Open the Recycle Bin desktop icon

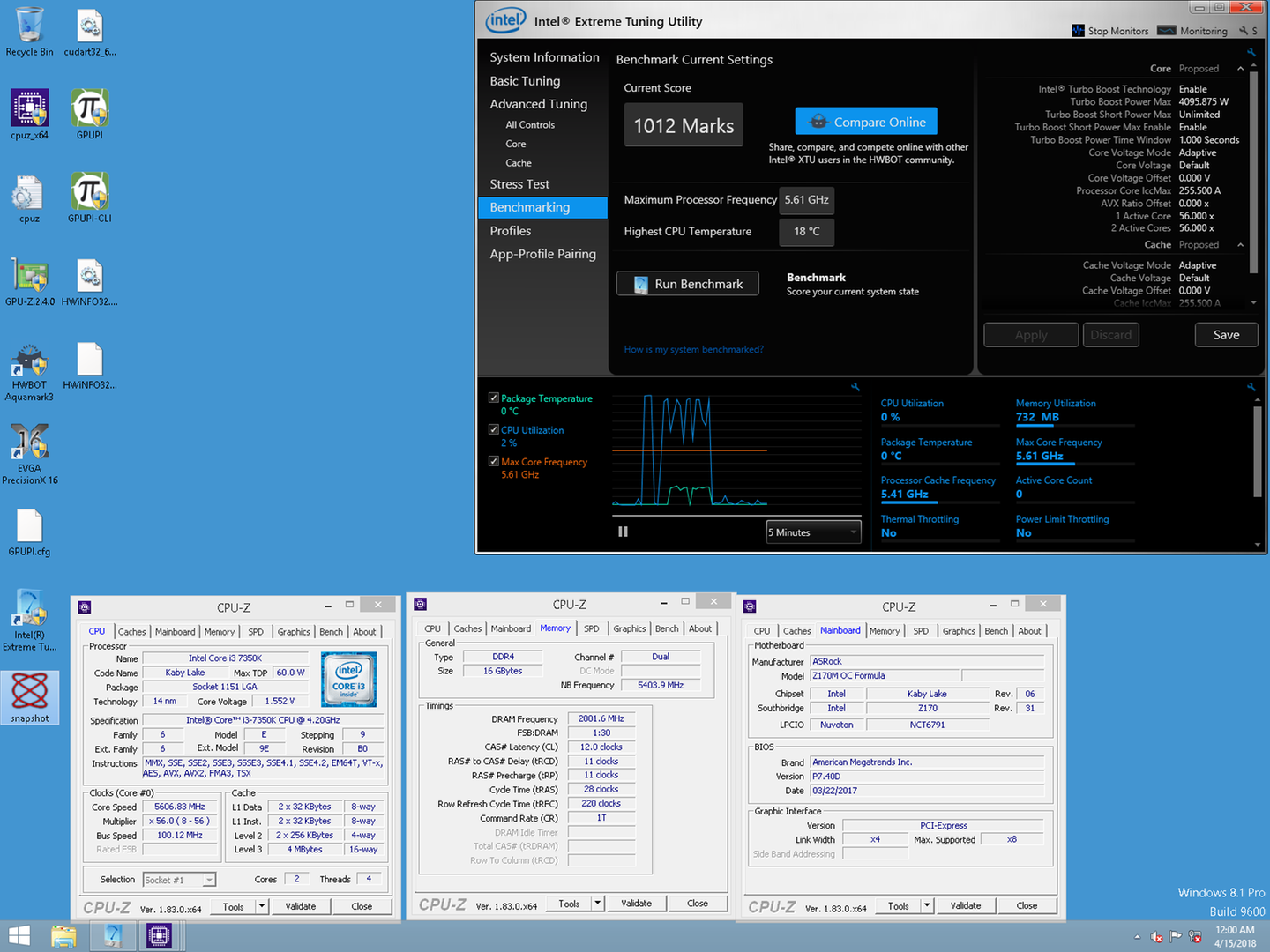[29, 33]
